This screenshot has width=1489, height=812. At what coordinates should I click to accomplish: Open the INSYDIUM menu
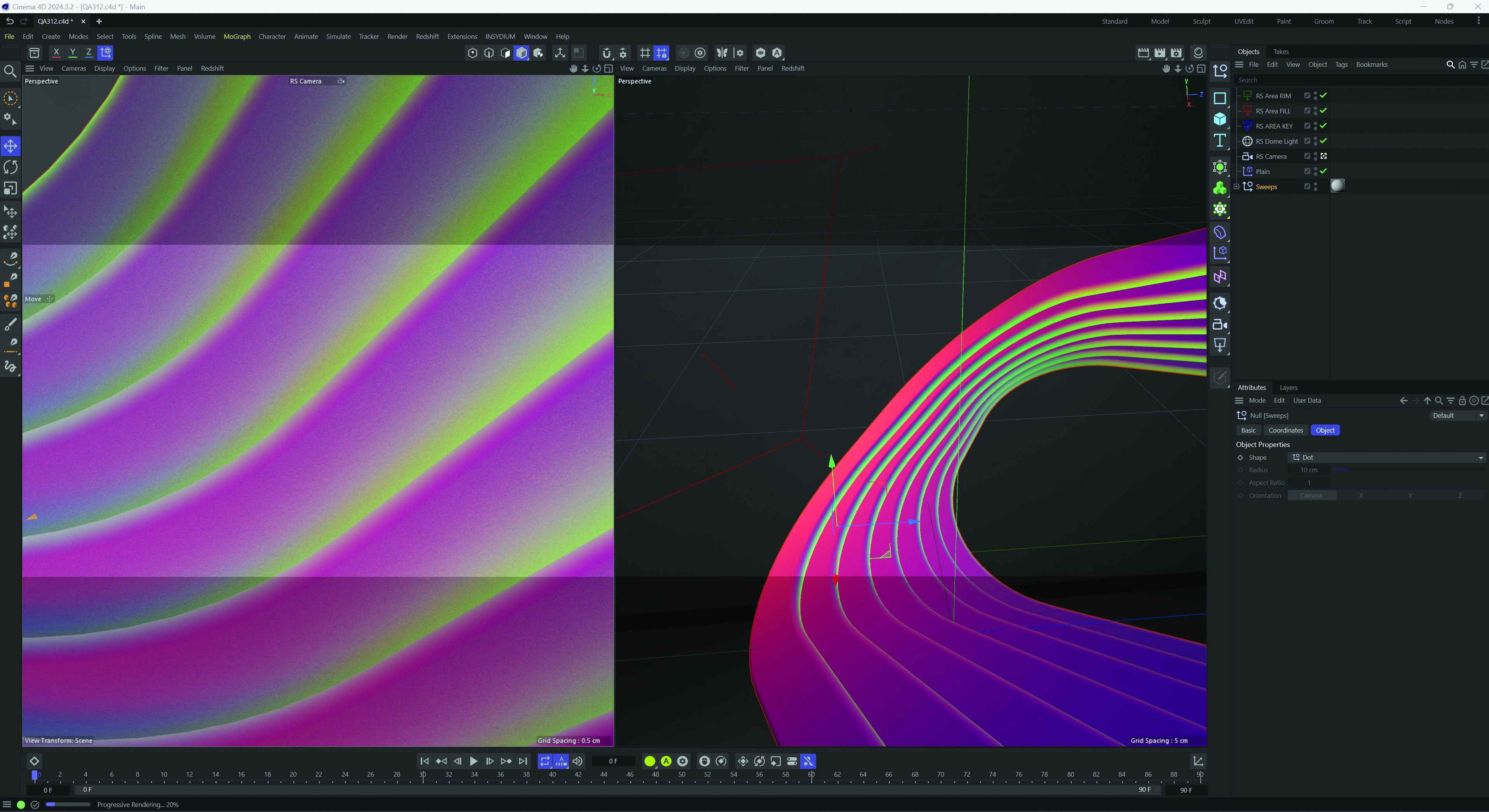tap(500, 37)
